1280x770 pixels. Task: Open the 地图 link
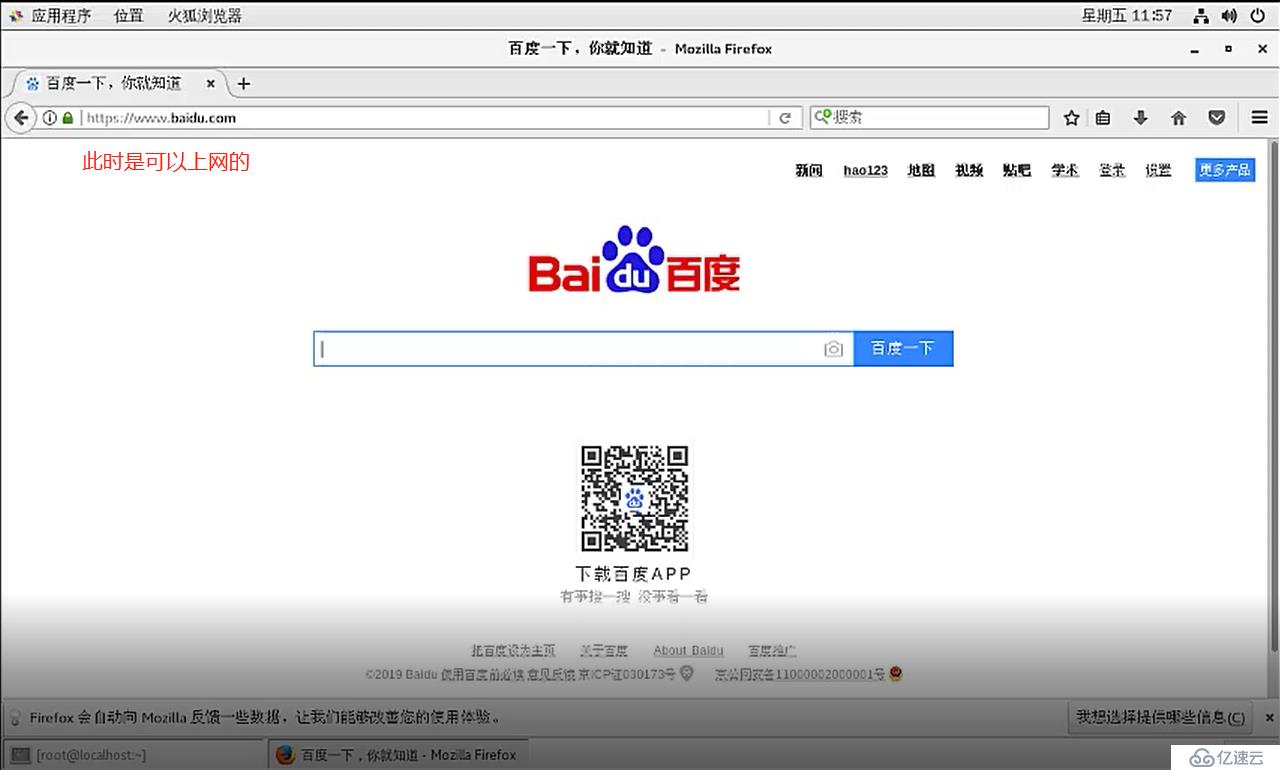921,170
